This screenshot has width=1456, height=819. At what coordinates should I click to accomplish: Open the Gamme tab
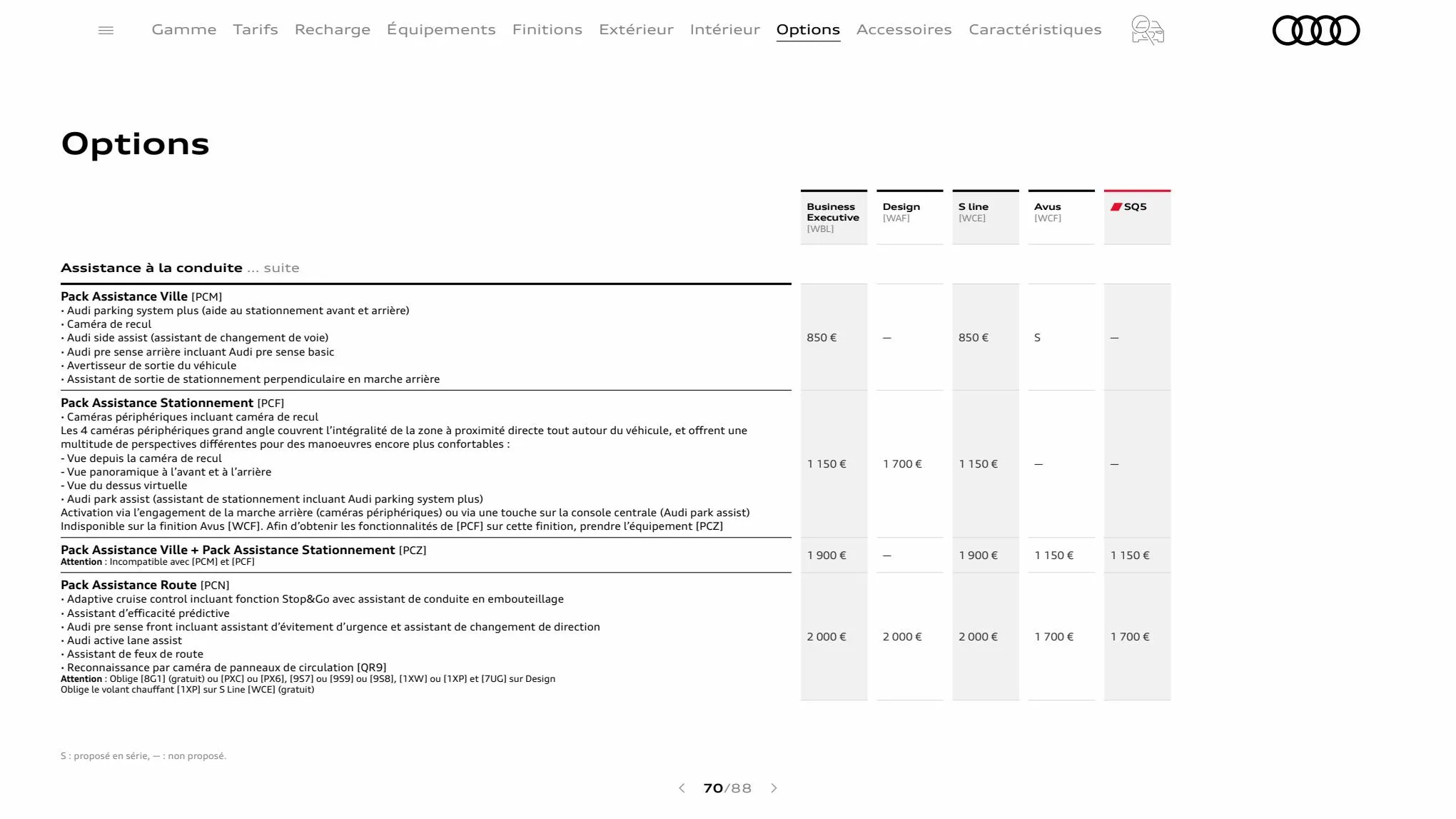(x=184, y=29)
